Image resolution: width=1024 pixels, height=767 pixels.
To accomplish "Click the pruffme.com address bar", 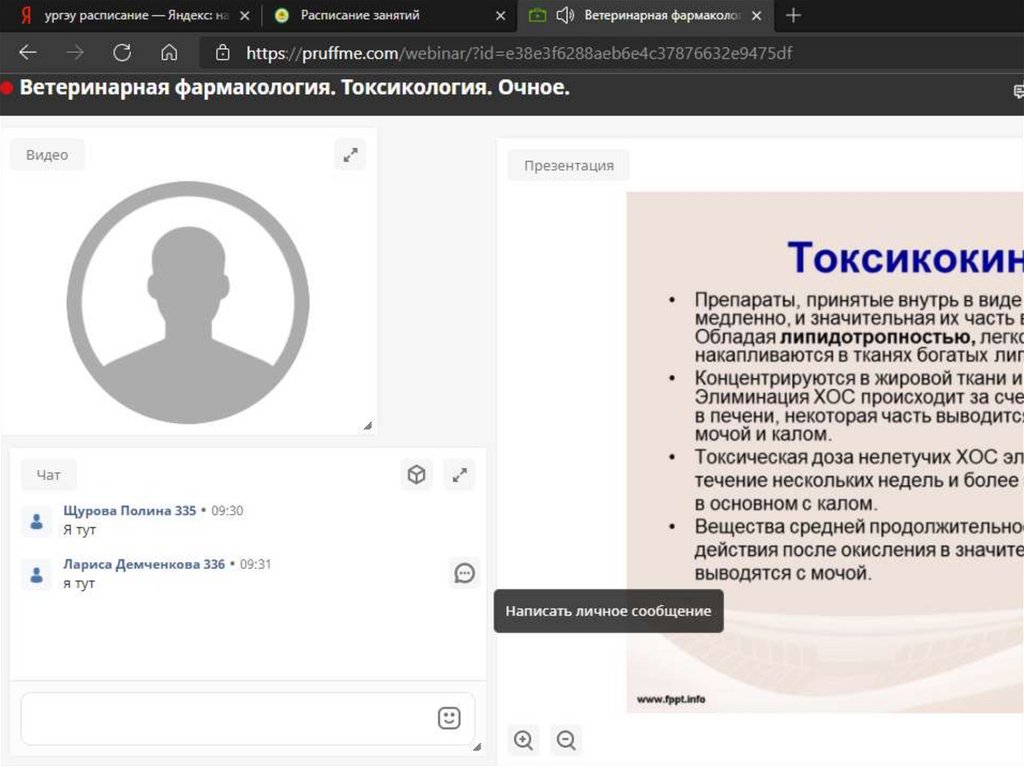I will tap(520, 53).
